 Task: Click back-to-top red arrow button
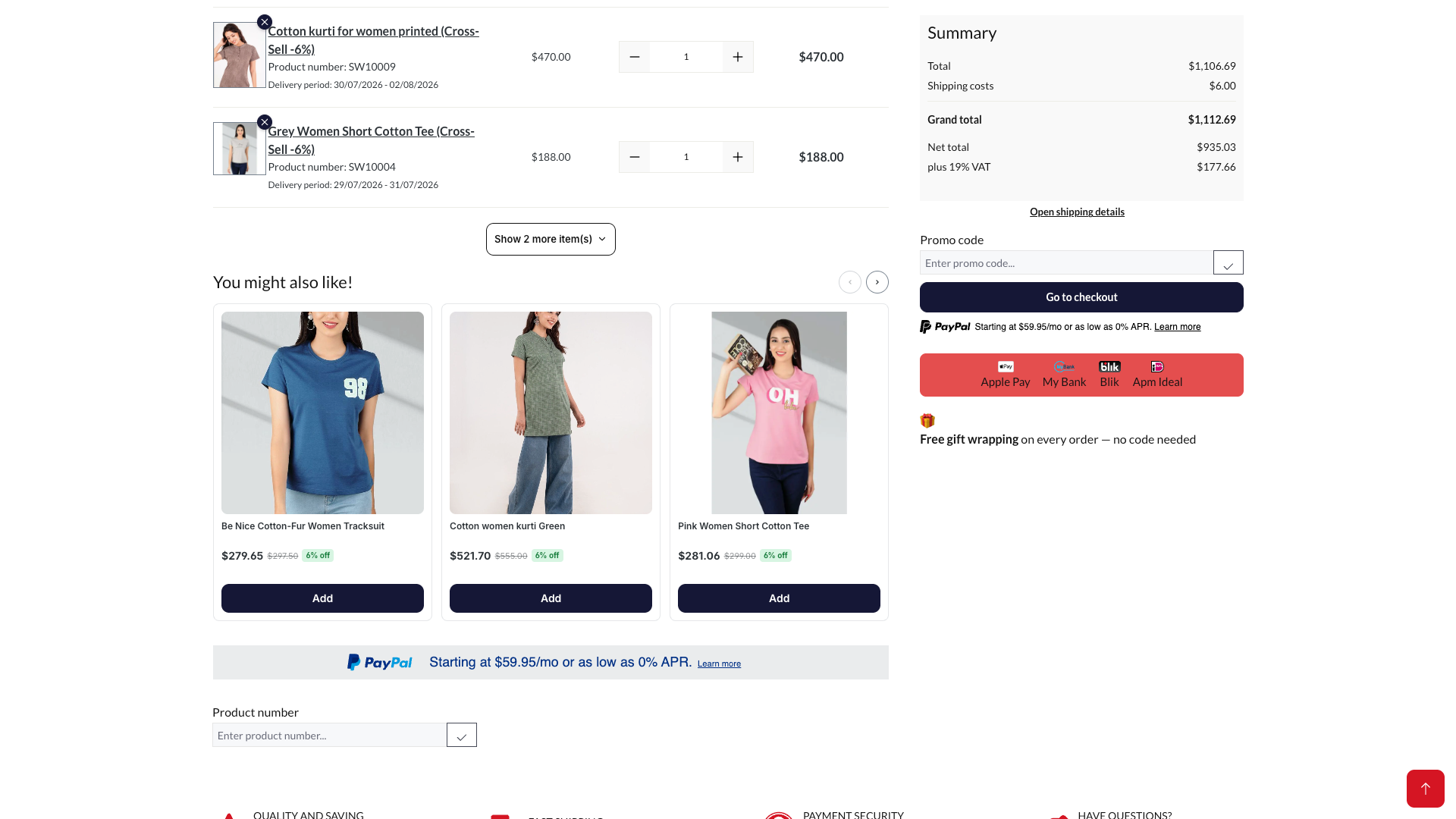[1426, 789]
